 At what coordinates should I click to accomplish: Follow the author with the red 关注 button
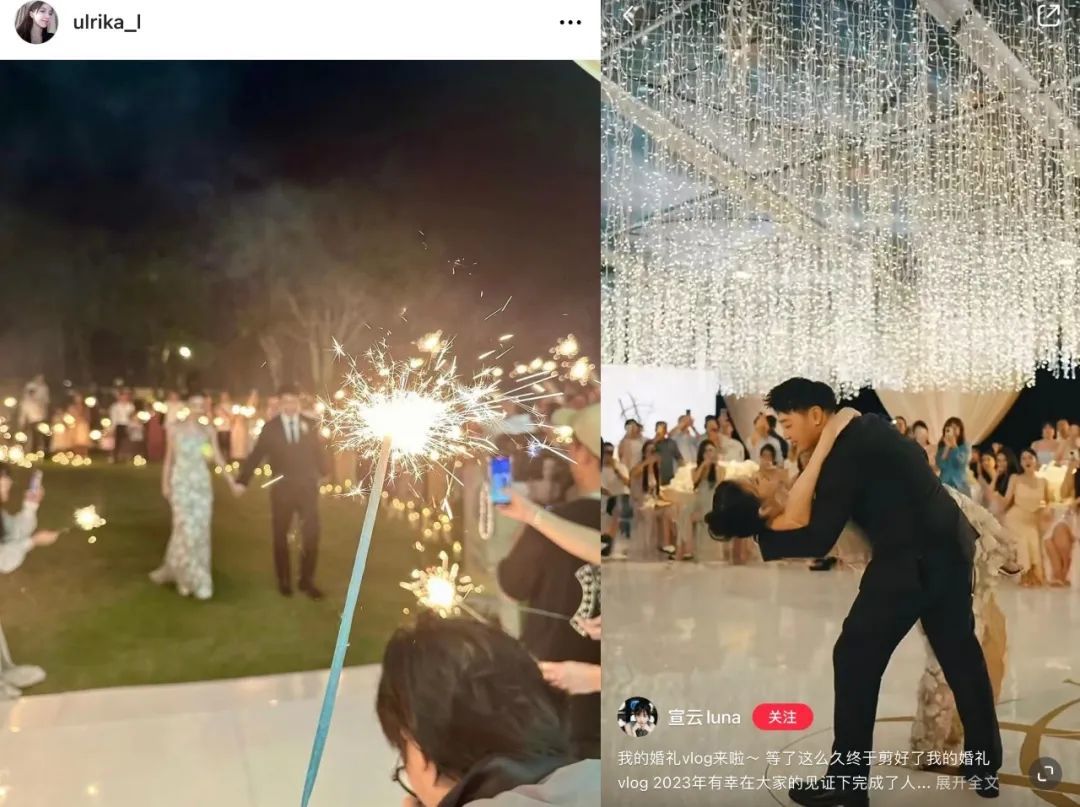[x=782, y=717]
